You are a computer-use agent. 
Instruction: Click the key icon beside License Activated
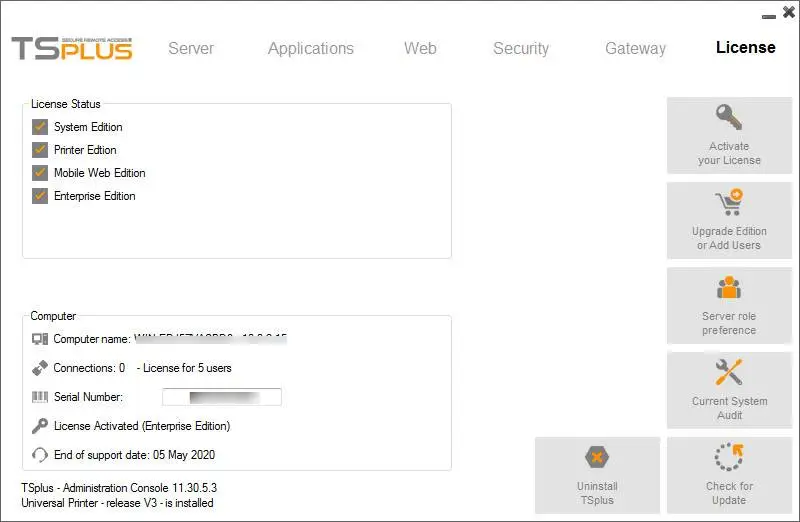(40, 426)
